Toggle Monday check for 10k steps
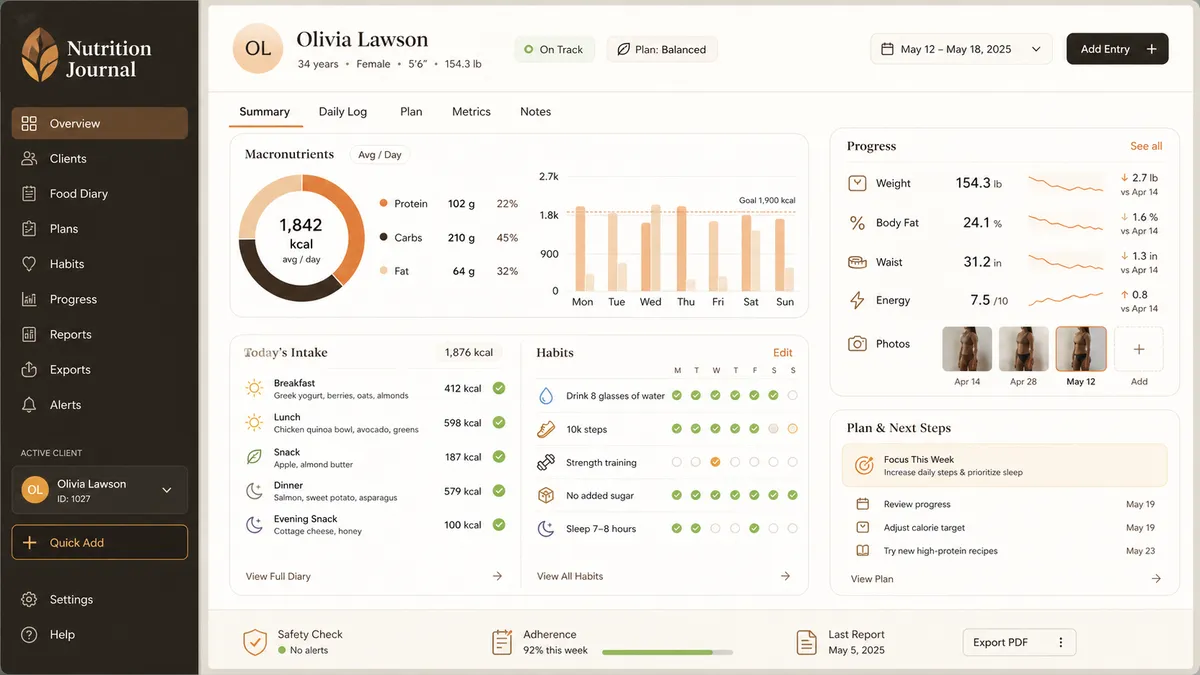The width and height of the screenshot is (1200, 675). click(x=677, y=429)
